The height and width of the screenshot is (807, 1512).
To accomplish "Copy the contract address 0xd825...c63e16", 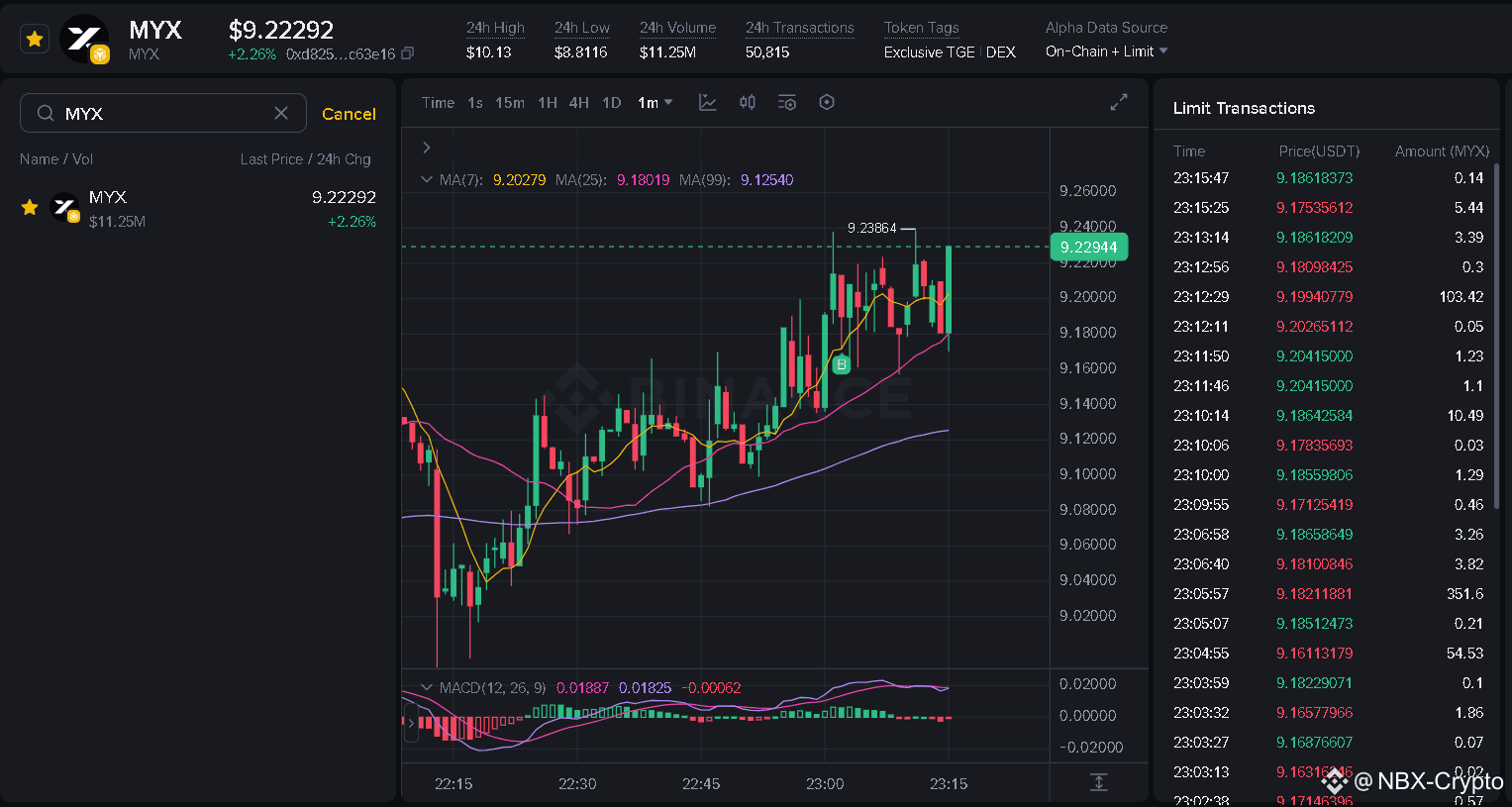I will [x=408, y=53].
